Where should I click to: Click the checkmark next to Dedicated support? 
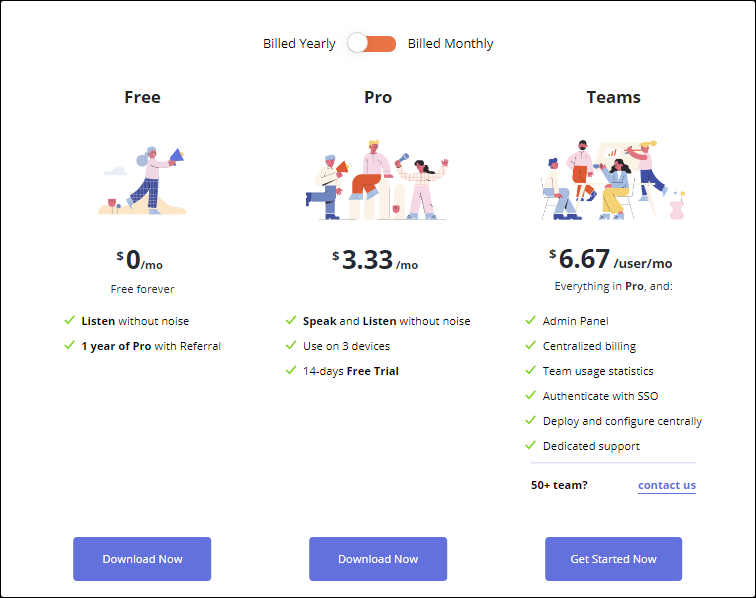[x=530, y=446]
